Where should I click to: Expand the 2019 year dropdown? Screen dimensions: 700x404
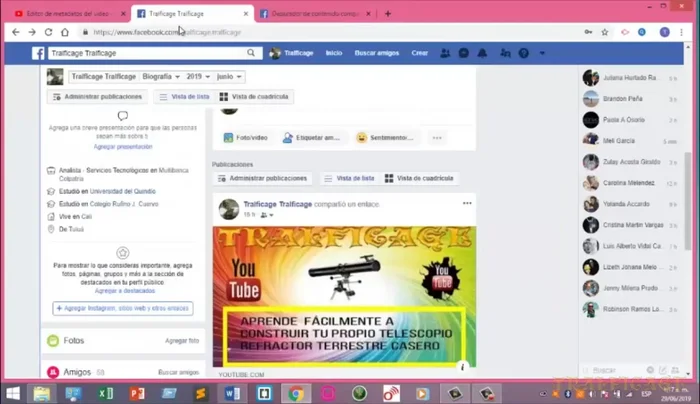point(198,77)
